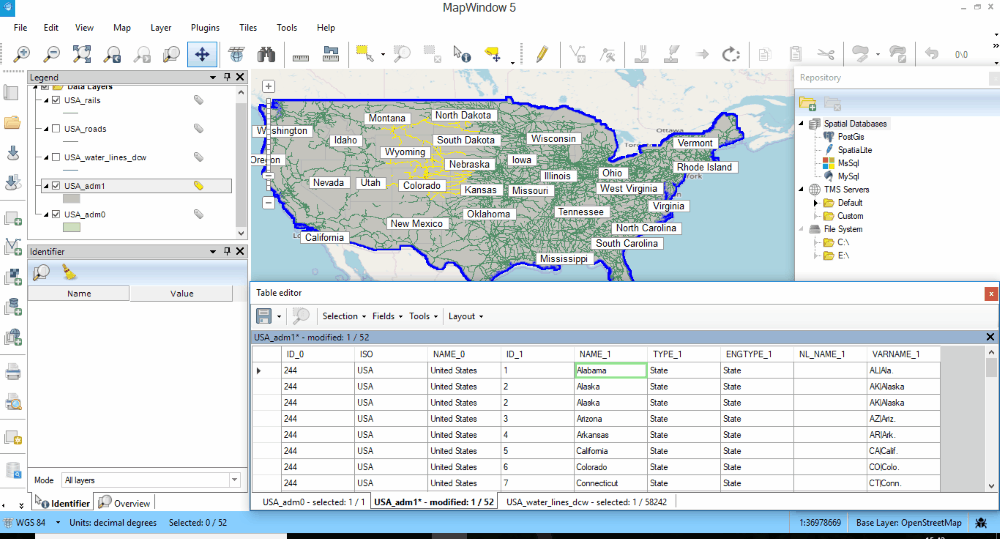Switch to USA_adm0 table tab
The width and height of the screenshot is (1000, 539).
point(313,502)
